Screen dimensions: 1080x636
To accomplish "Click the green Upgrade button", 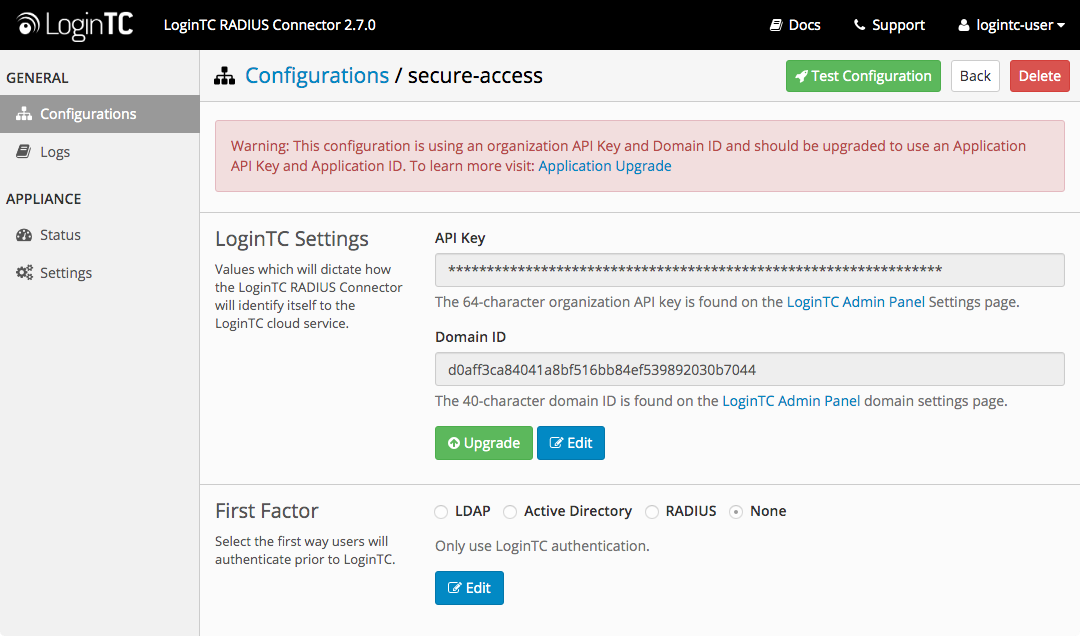I will click(x=484, y=443).
